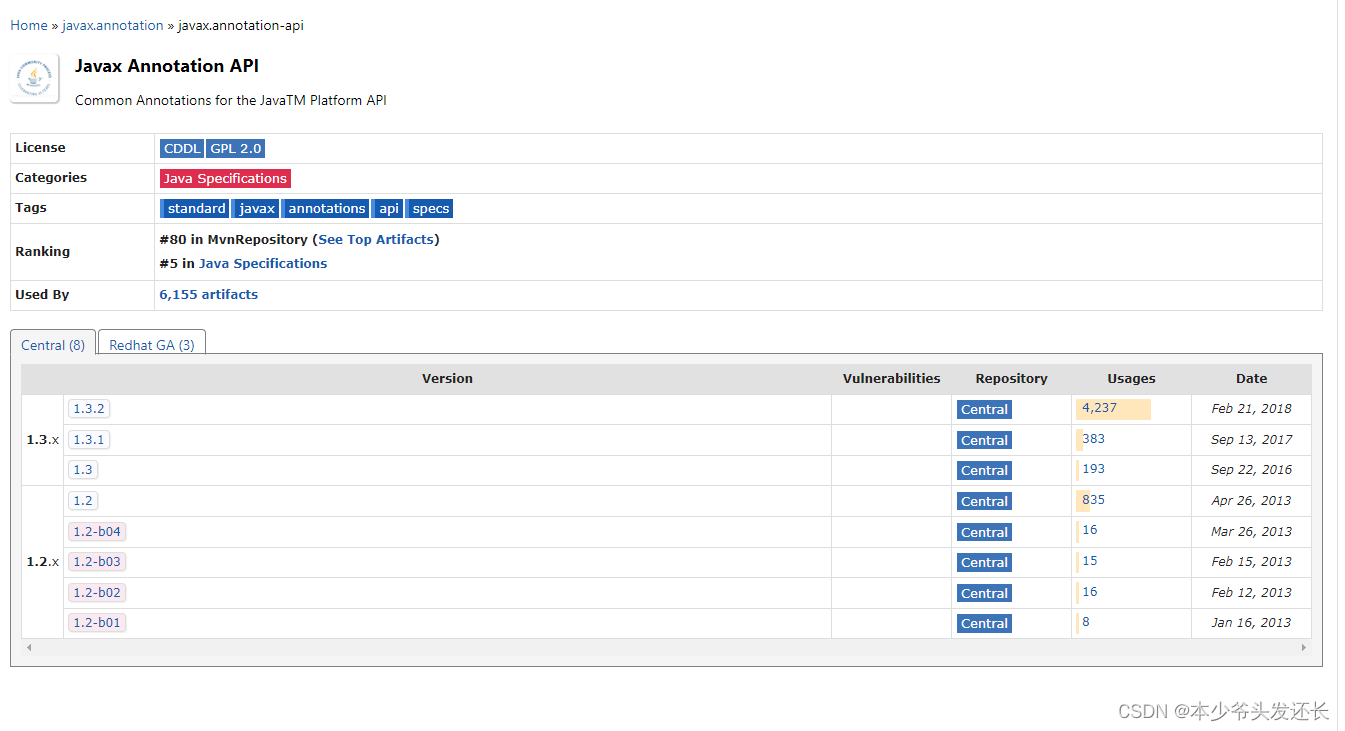Click the date Sep 22, 2016
Screen dimensions: 1345x731
[x=1251, y=469]
